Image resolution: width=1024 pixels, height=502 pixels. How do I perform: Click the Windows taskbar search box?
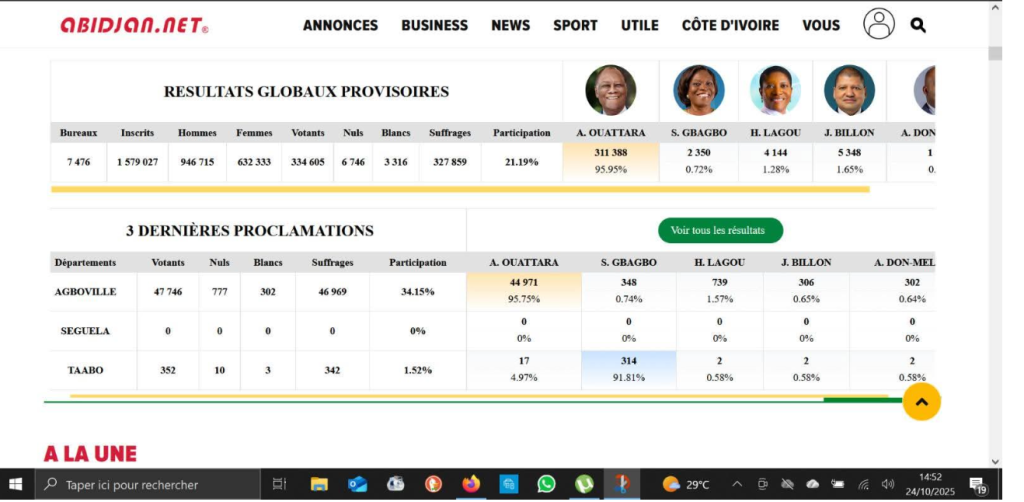tap(150, 484)
